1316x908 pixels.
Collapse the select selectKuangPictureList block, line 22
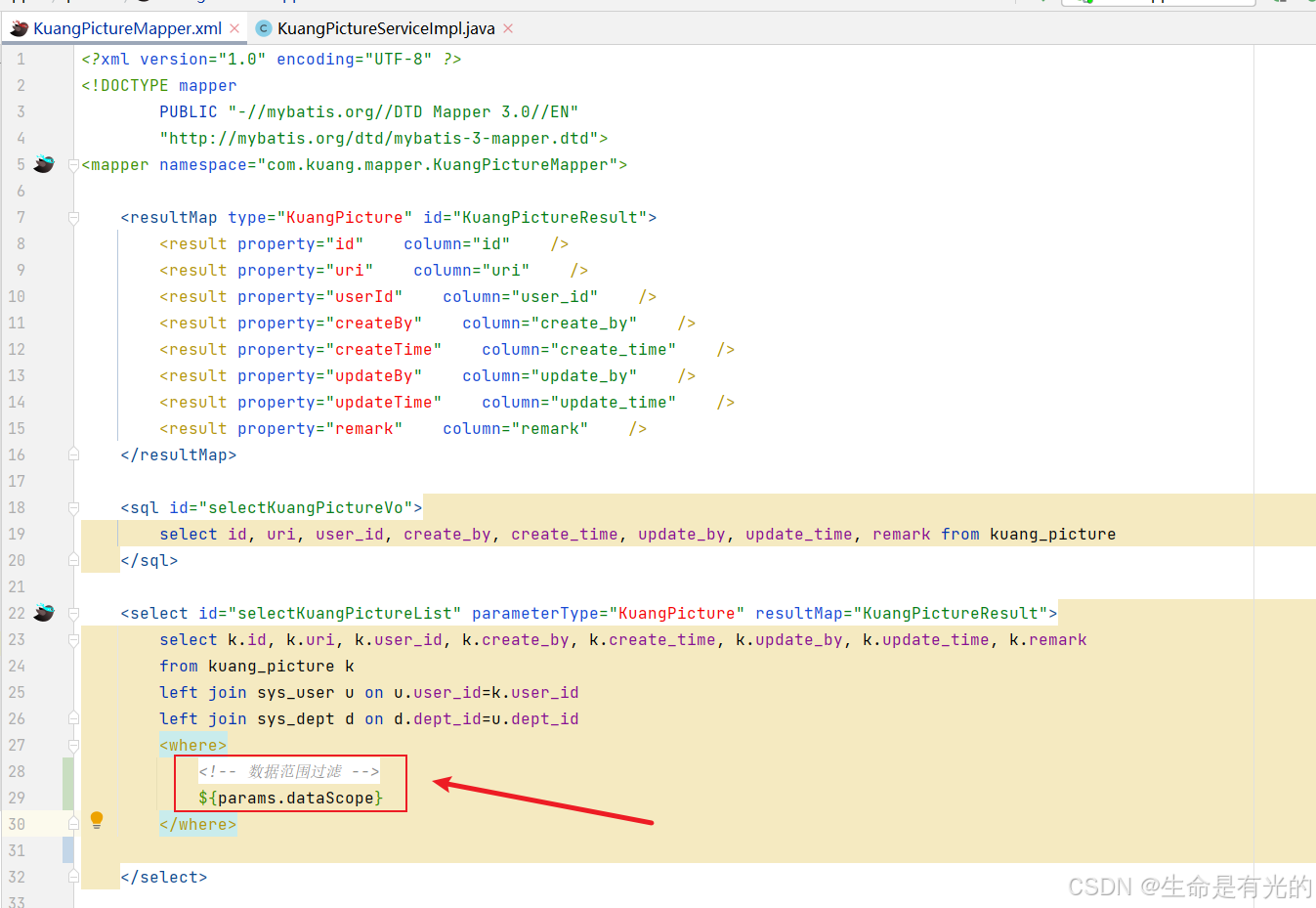tap(73, 614)
